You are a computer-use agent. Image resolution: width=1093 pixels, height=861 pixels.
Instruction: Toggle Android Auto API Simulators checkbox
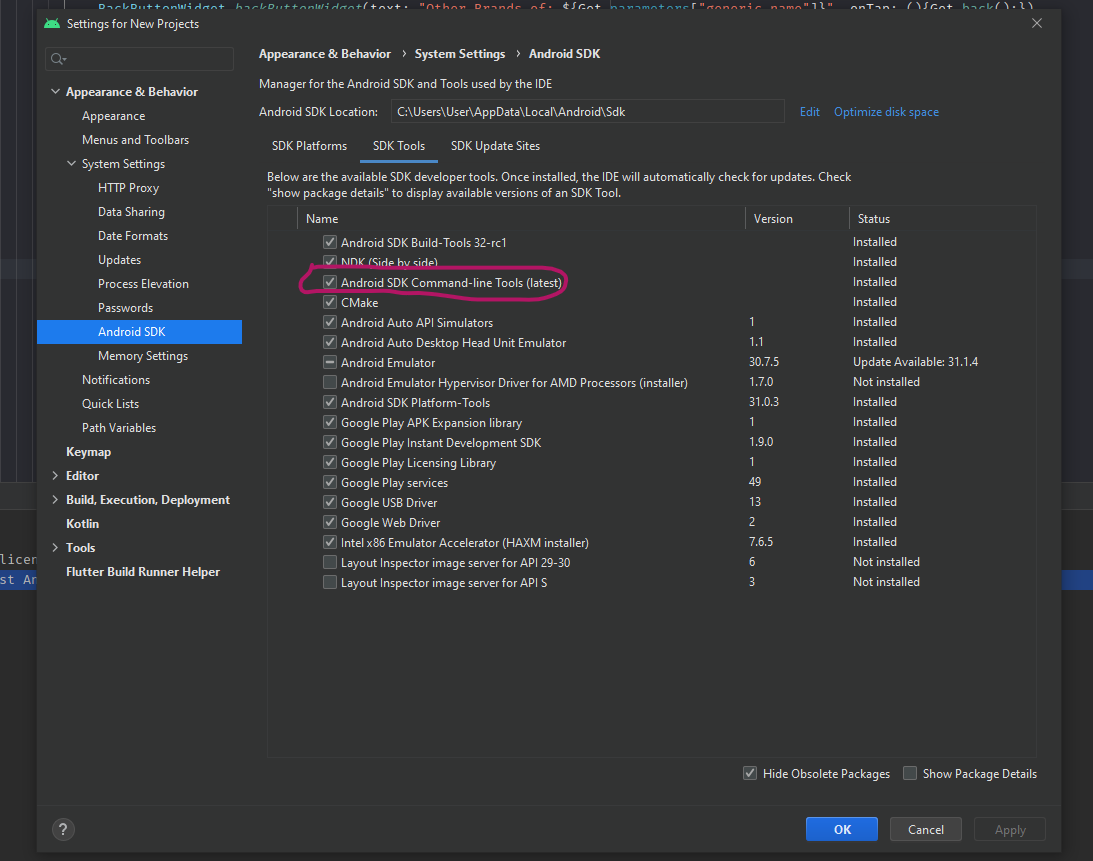(x=330, y=322)
